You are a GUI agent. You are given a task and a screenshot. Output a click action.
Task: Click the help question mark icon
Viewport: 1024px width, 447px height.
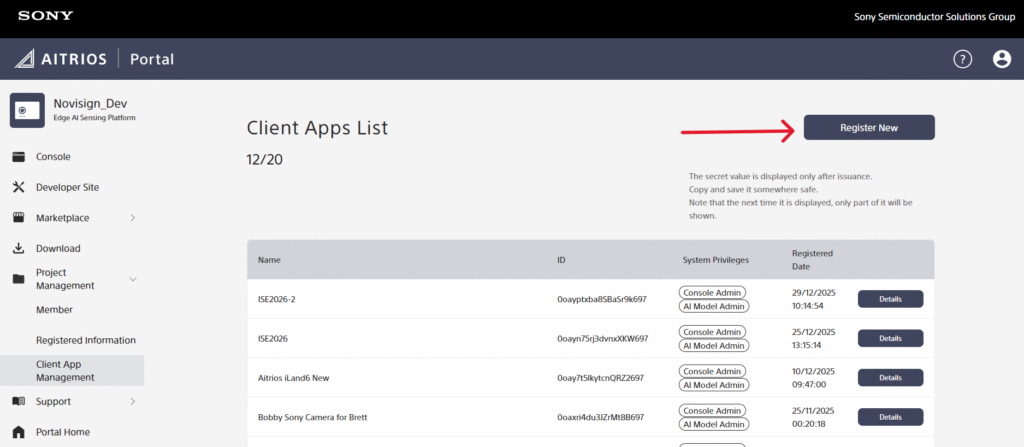pyautogui.click(x=963, y=59)
